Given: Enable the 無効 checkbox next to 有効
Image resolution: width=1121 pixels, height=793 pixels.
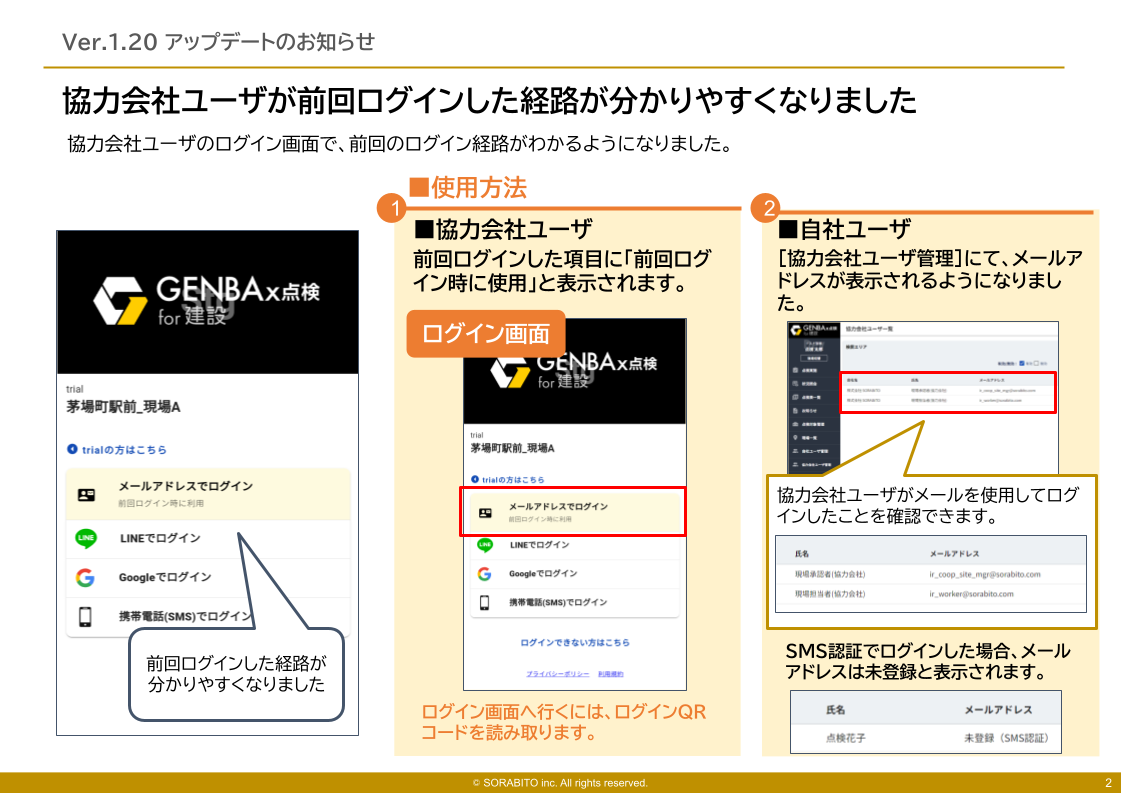Looking at the screenshot, I should click(x=1036, y=363).
